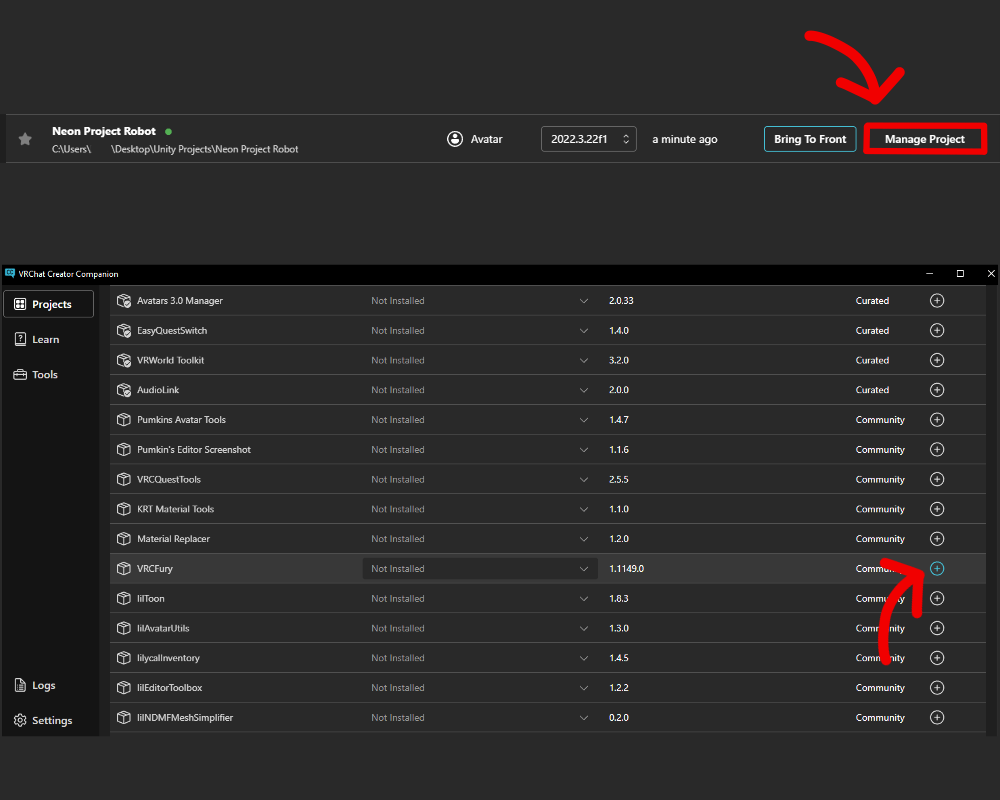Expand version dropdown for lilEditorToolbox
1000x800 pixels.
tap(584, 688)
